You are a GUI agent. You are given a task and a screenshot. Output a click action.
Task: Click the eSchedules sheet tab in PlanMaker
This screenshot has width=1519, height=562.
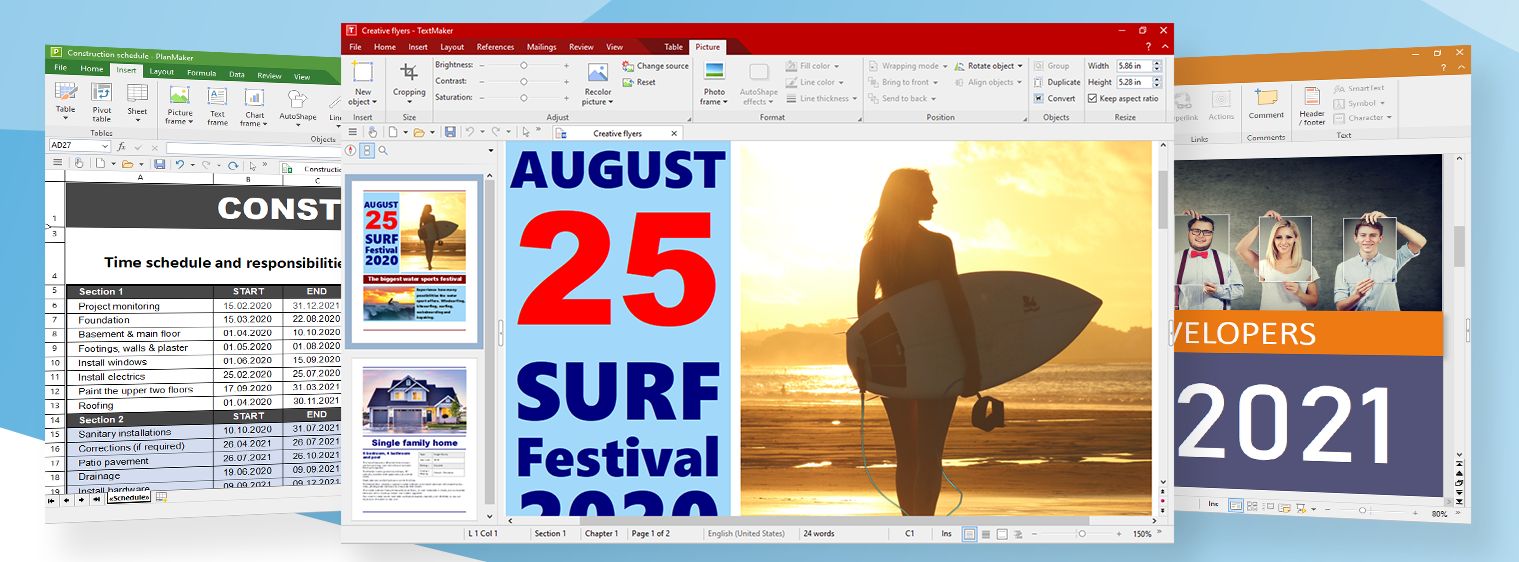[x=129, y=496]
